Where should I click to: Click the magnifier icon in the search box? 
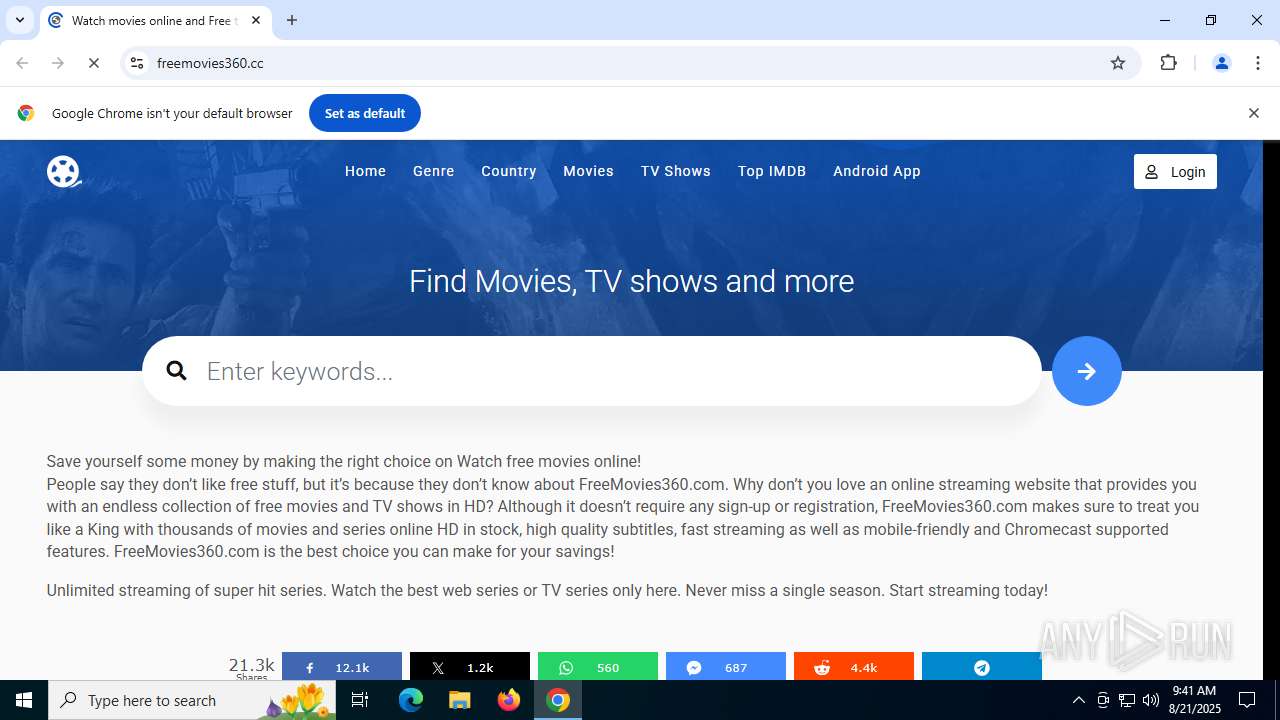click(x=177, y=371)
